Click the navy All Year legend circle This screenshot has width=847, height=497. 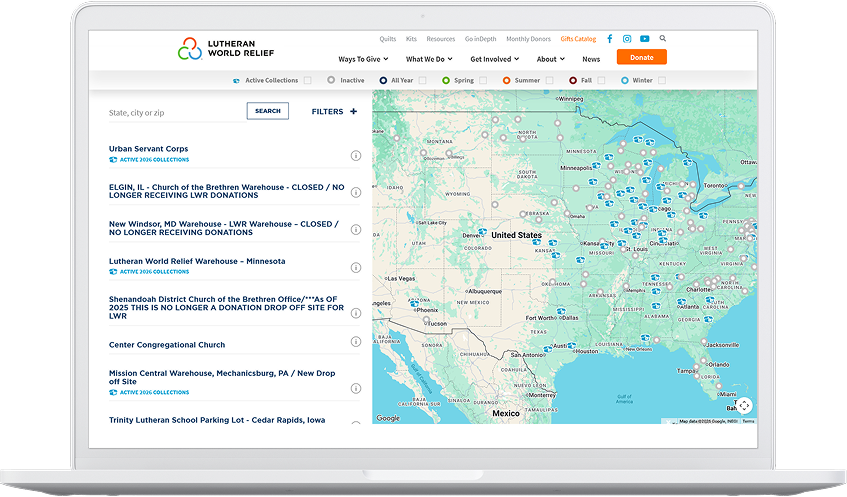(x=383, y=80)
